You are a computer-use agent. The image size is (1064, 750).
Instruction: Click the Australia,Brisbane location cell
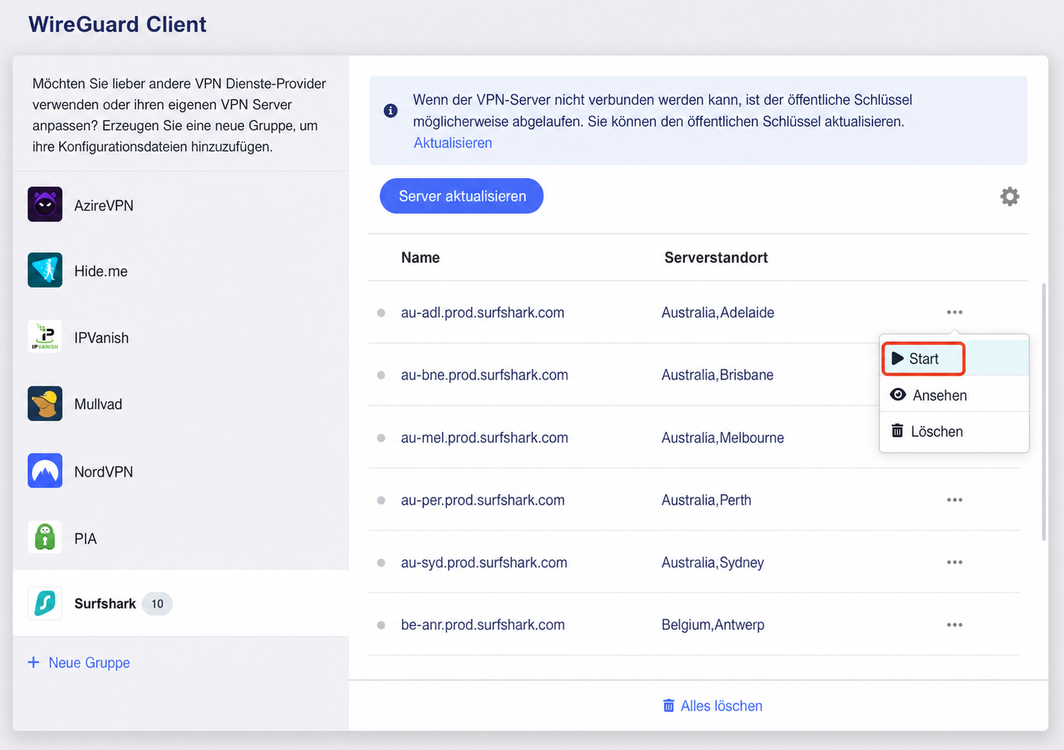pos(717,375)
